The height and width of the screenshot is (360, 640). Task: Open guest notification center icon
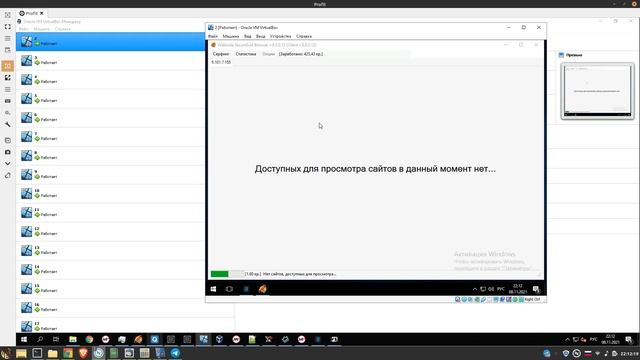pyautogui.click(x=536, y=289)
